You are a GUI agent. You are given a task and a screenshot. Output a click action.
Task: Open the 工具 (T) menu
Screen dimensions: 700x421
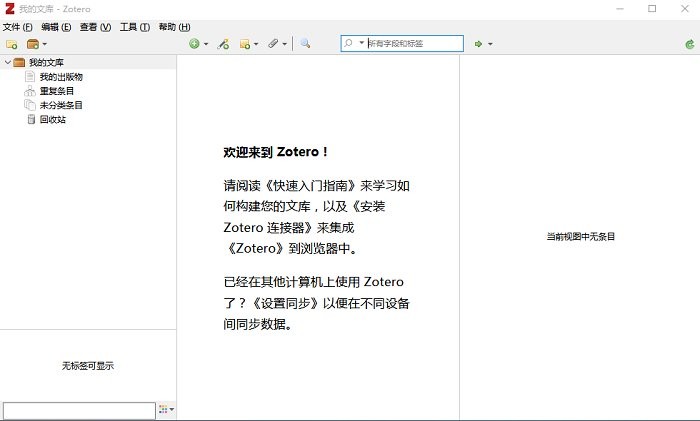coord(134,27)
